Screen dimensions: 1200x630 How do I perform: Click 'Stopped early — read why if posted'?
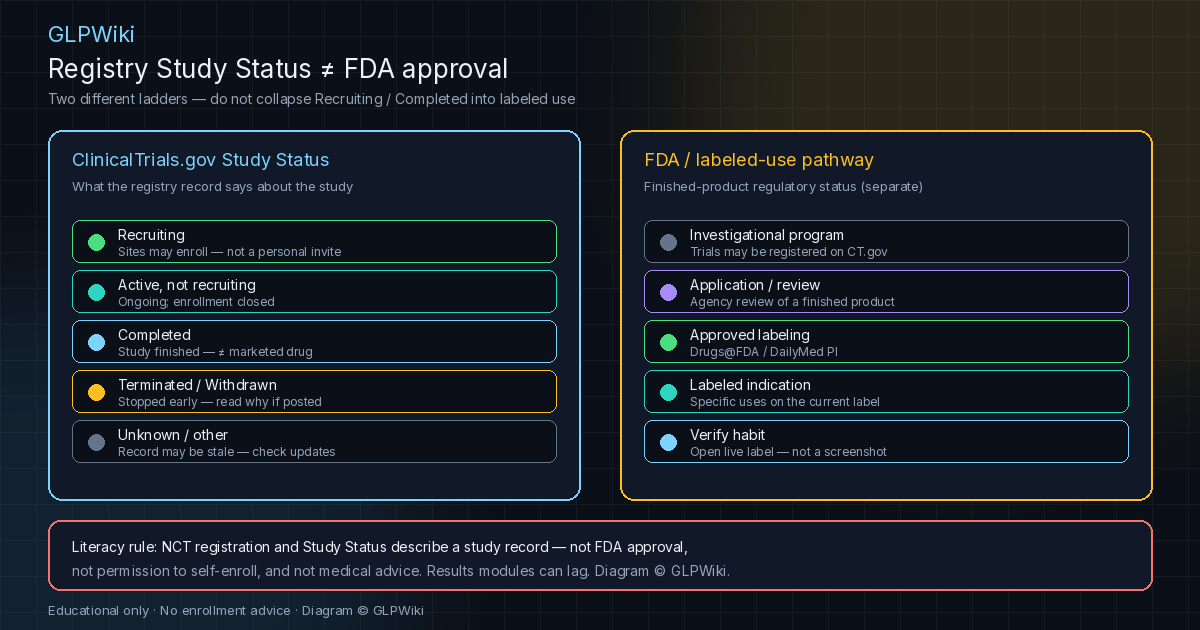220,402
